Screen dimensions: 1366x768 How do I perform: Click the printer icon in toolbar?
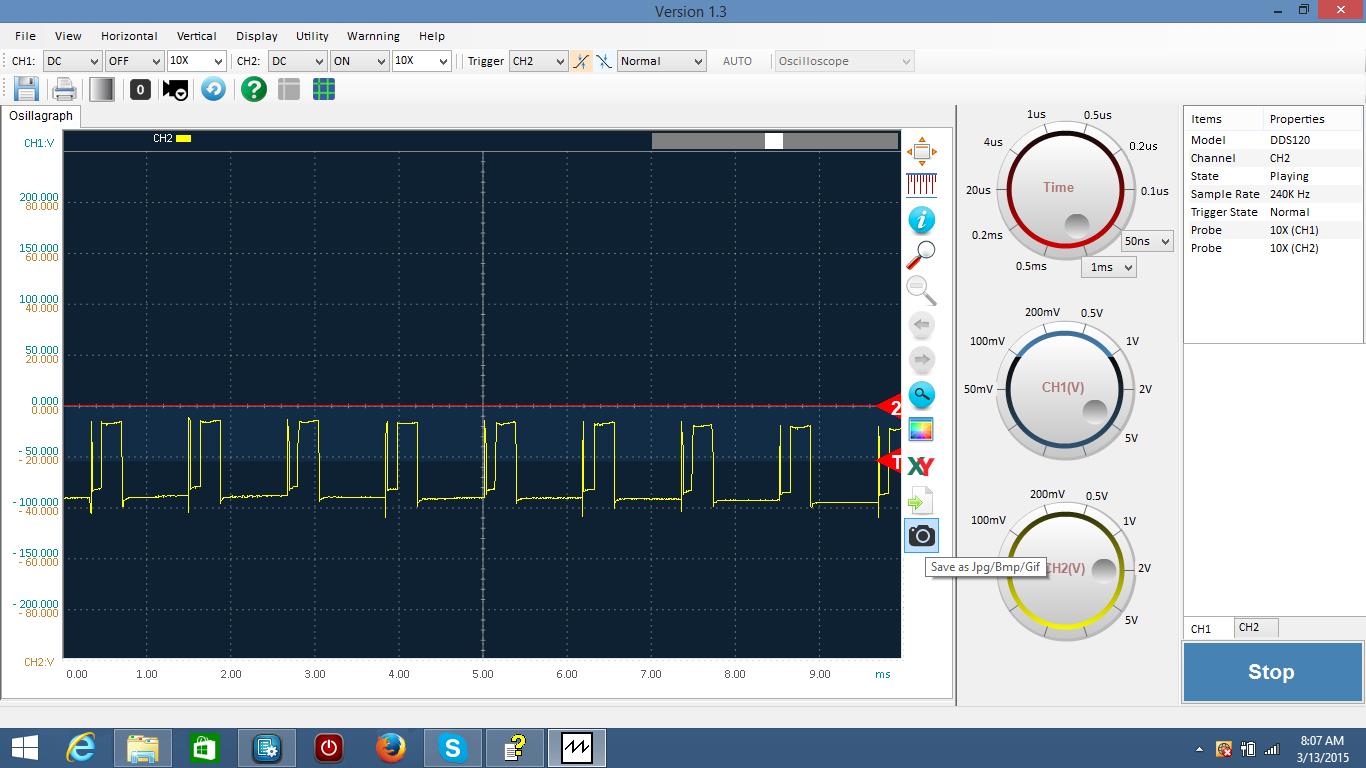coord(64,89)
